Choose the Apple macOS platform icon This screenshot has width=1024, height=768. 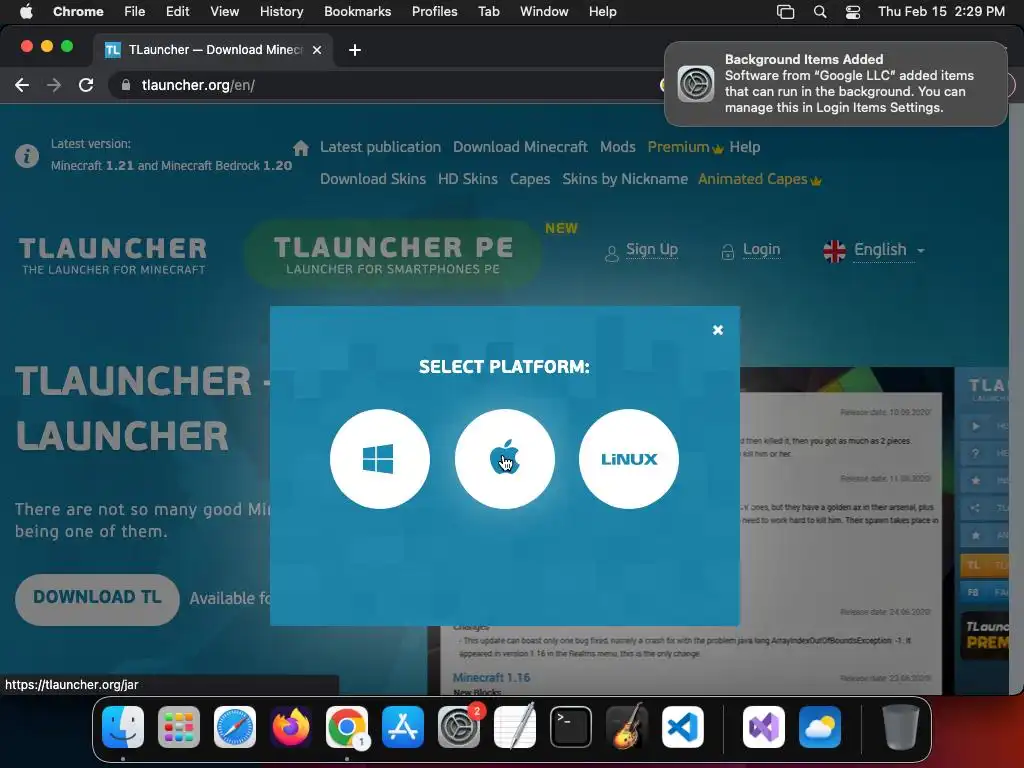[504, 458]
